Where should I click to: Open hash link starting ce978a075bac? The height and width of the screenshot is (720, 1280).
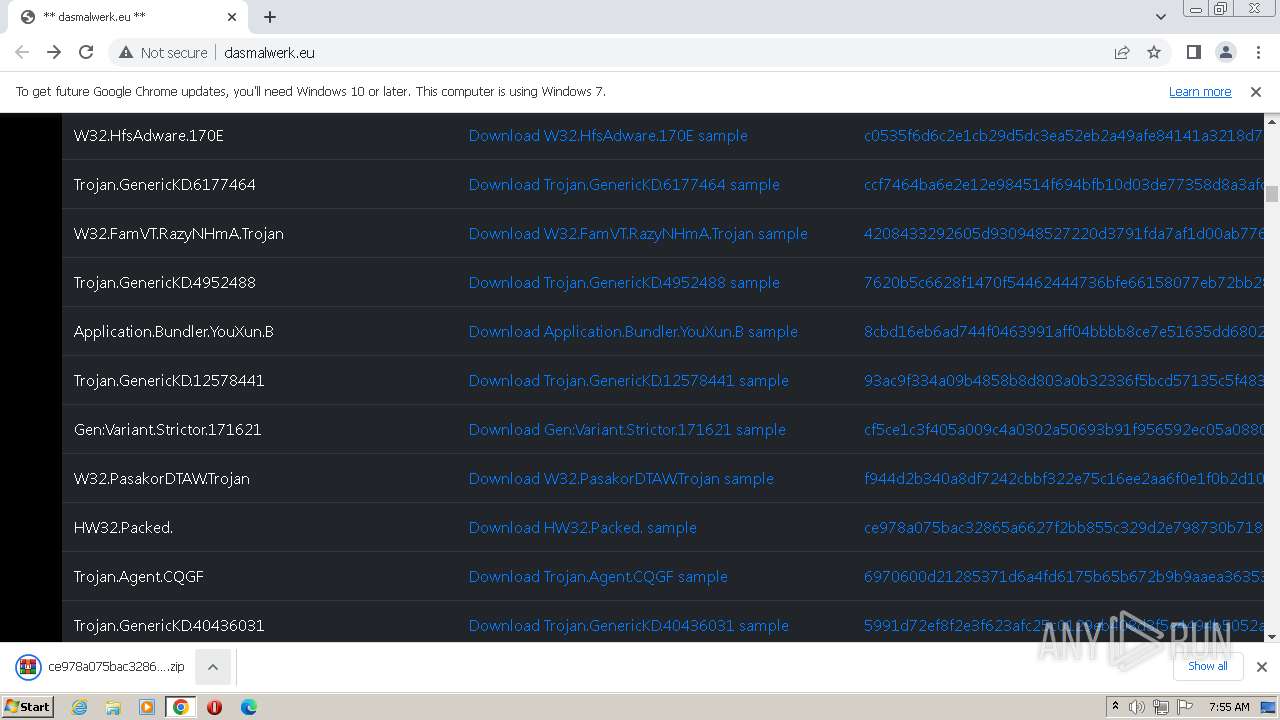[x=1064, y=527]
